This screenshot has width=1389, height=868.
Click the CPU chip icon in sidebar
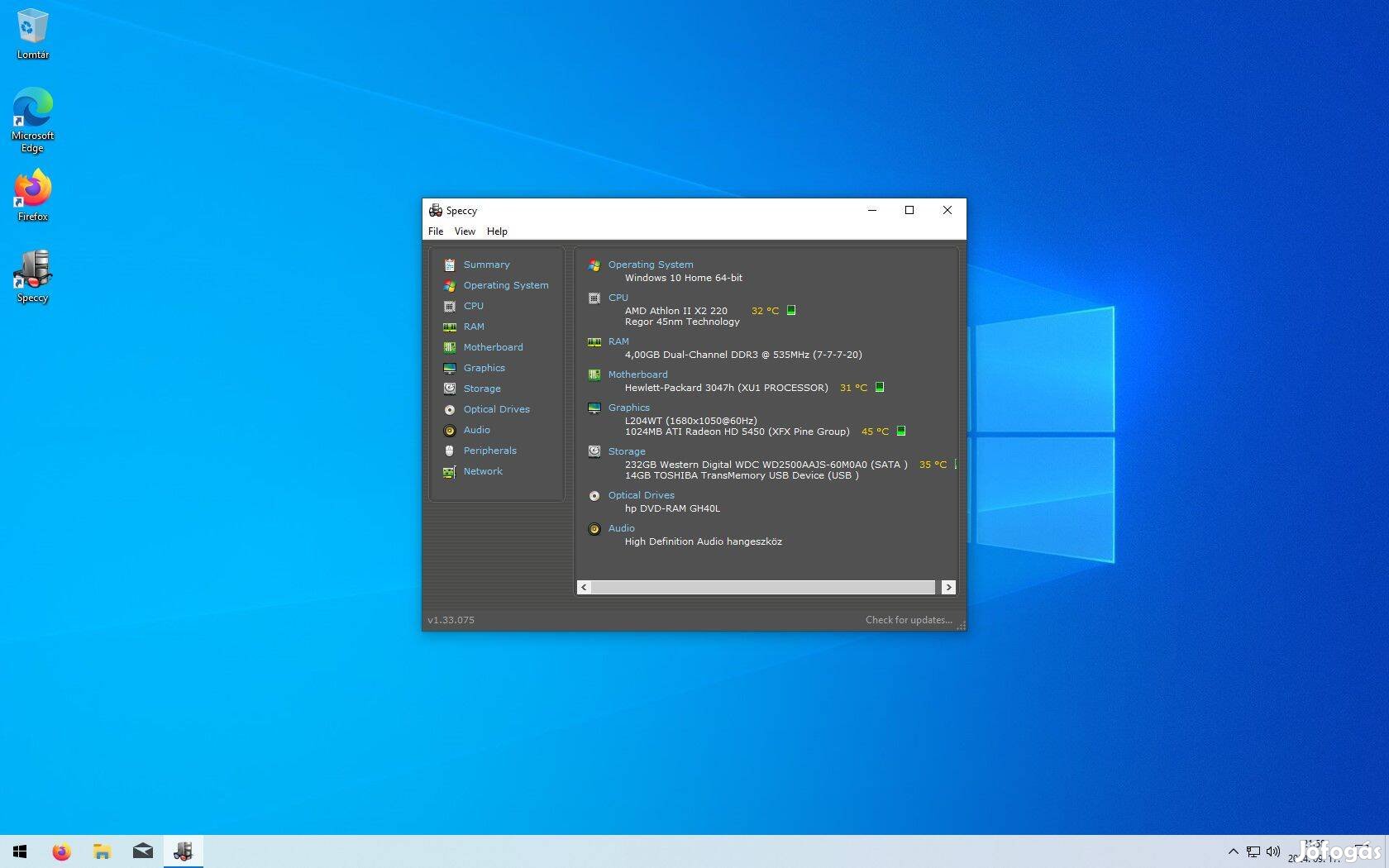pyautogui.click(x=450, y=306)
